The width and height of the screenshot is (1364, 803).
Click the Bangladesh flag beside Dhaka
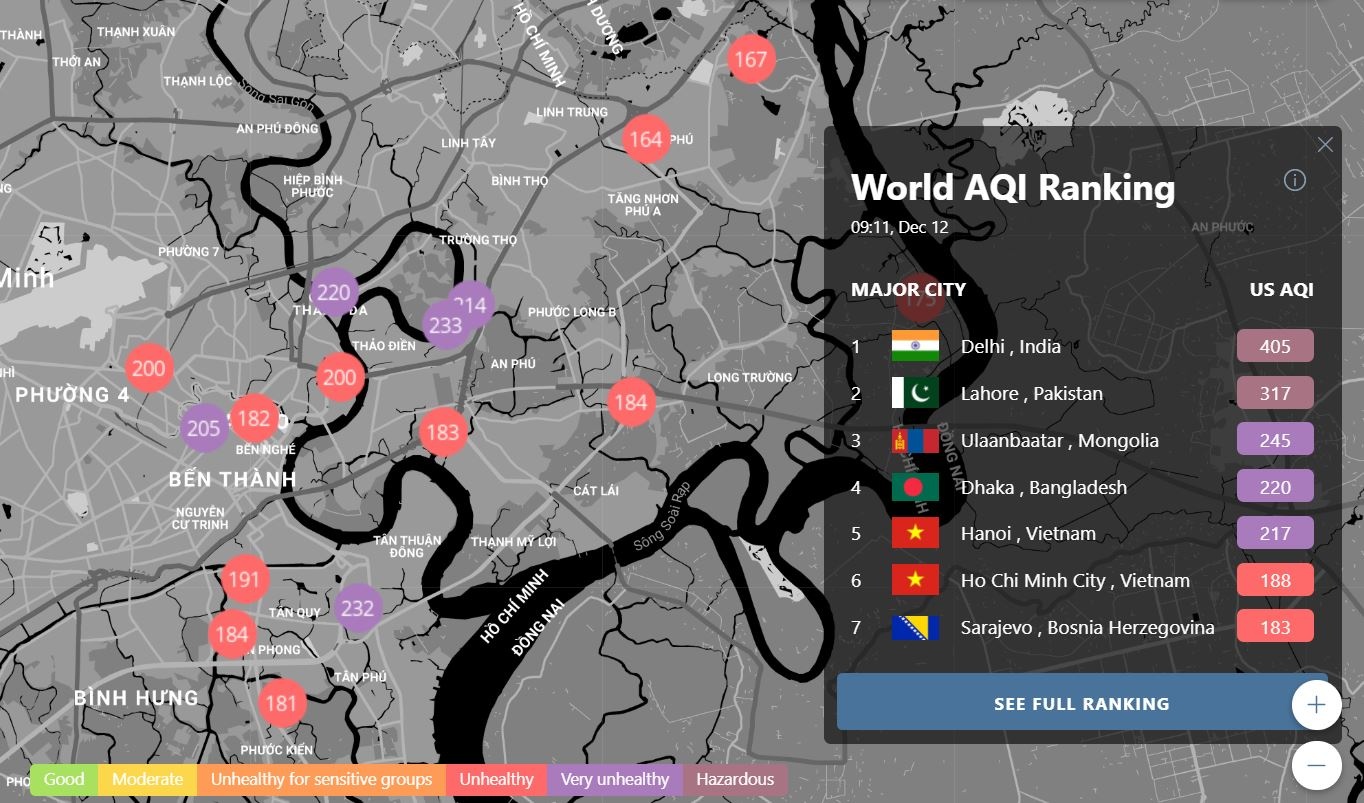(x=915, y=487)
